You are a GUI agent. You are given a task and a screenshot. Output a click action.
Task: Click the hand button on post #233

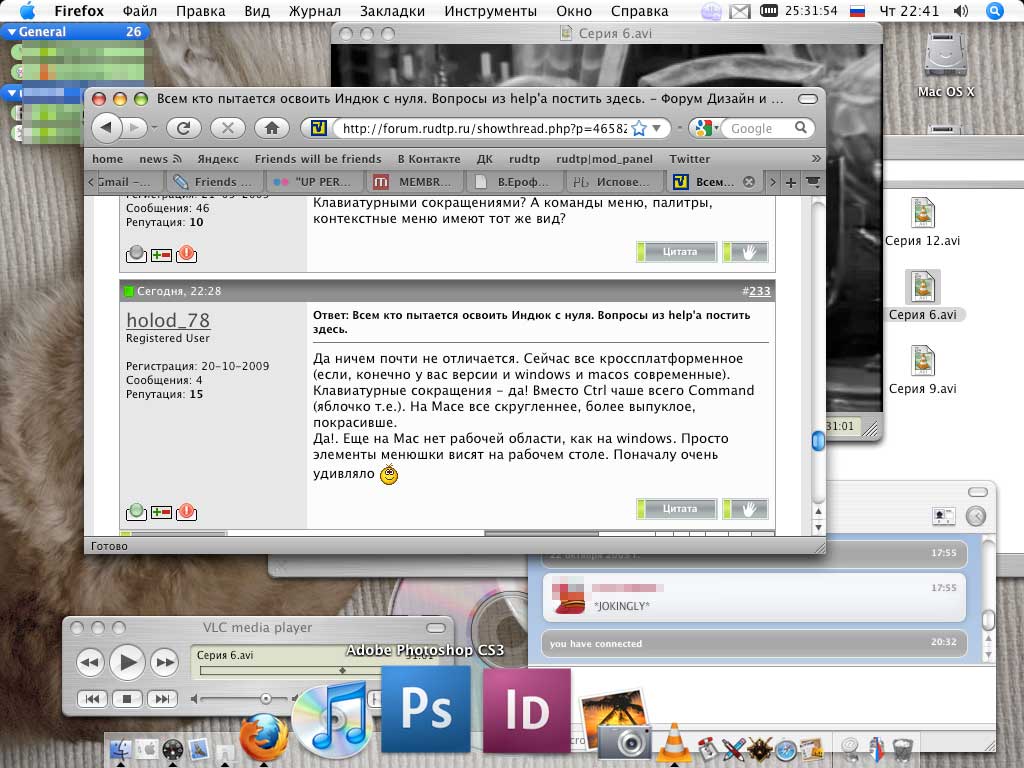click(x=746, y=508)
